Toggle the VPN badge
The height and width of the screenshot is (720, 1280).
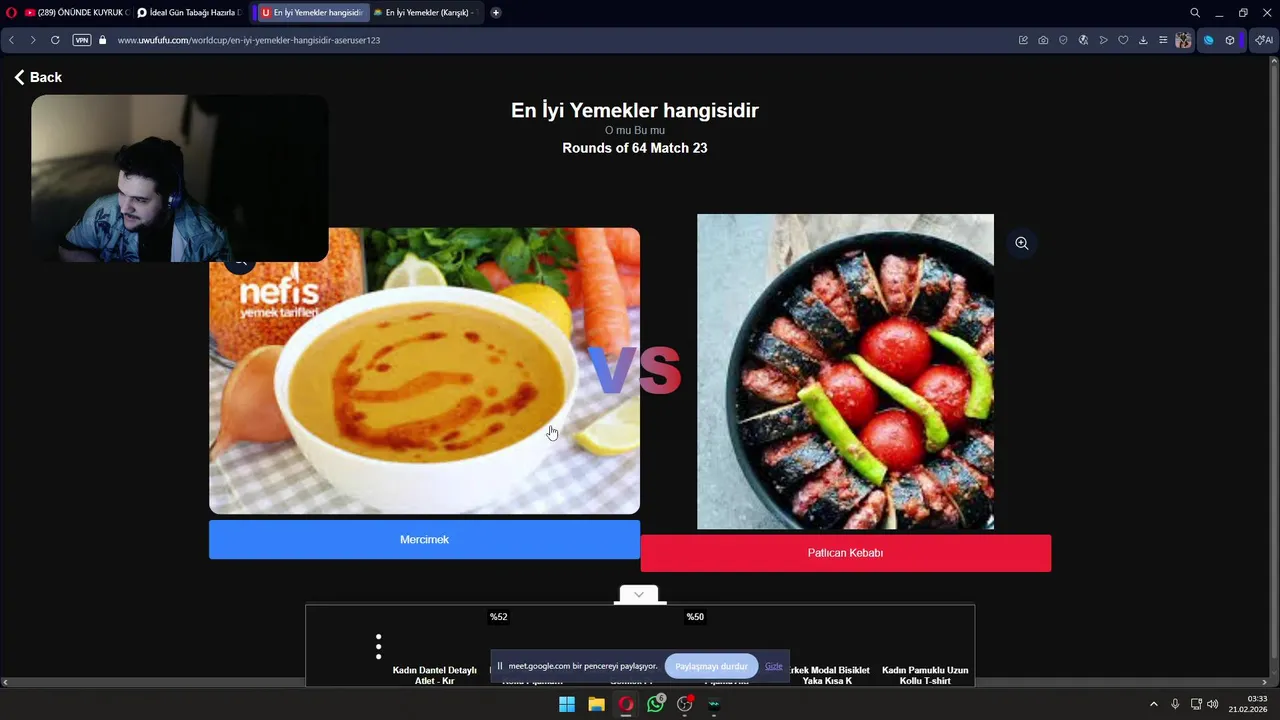[x=82, y=40]
